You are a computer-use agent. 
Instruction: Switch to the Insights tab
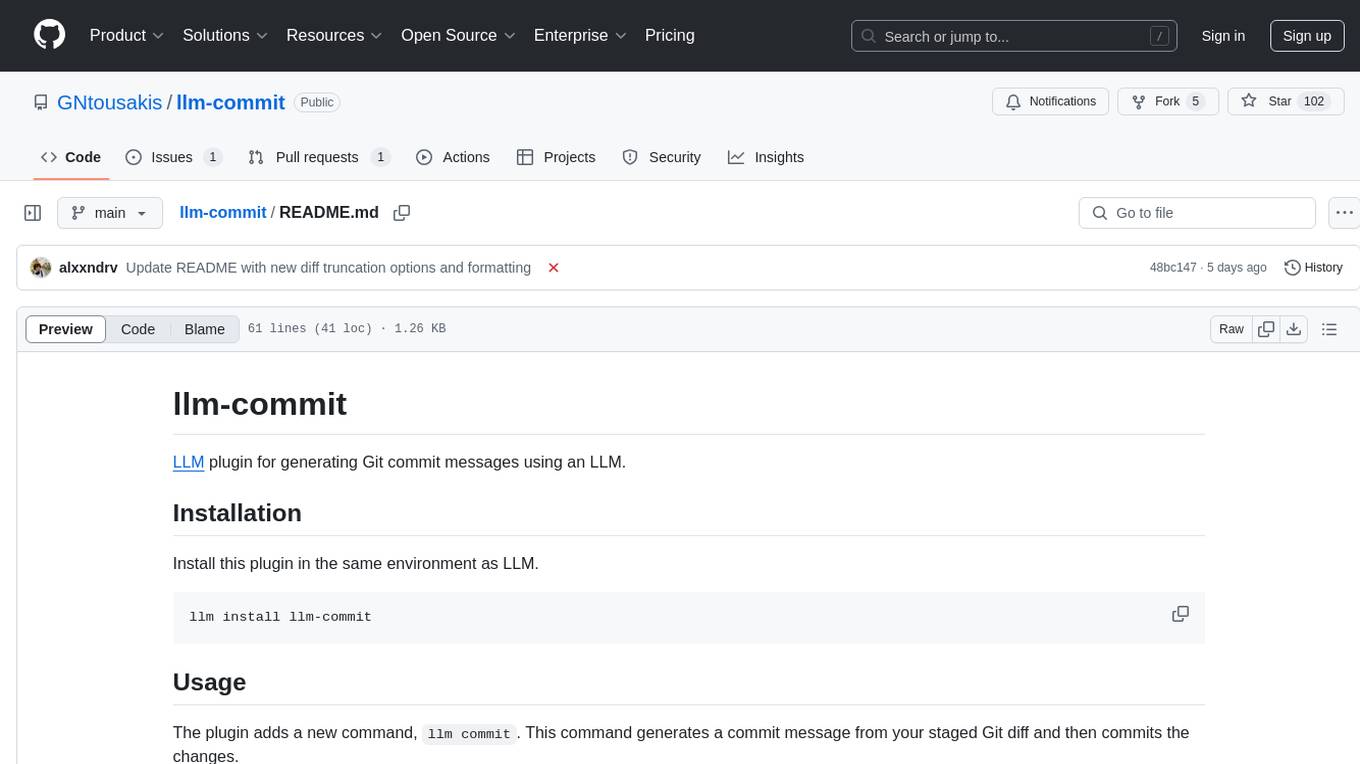coord(766,157)
